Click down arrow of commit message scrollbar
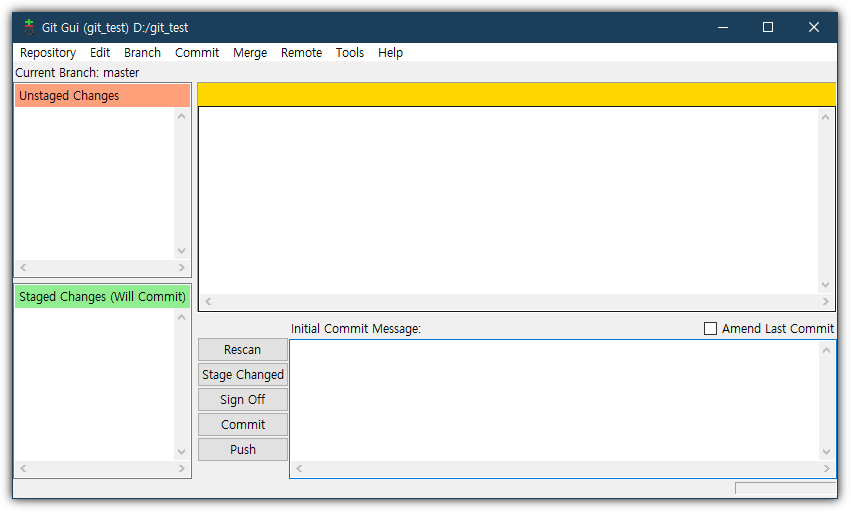851x512 pixels. 826,452
